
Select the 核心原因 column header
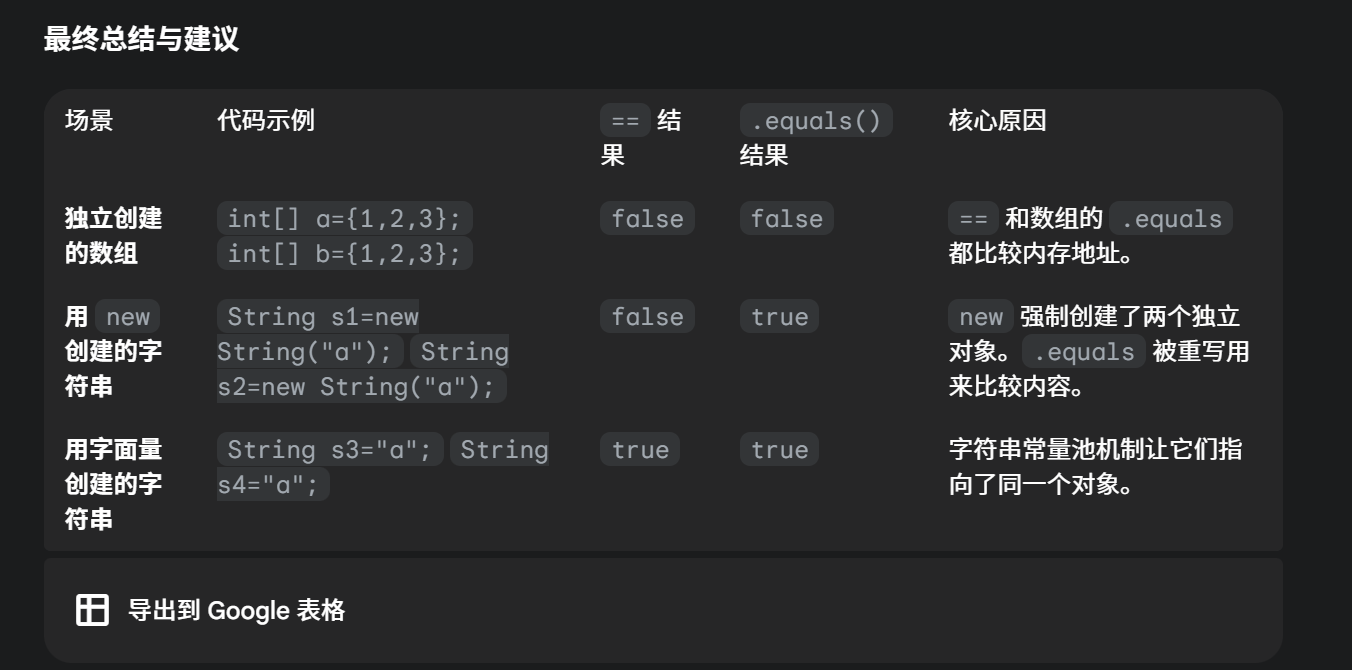coord(997,121)
